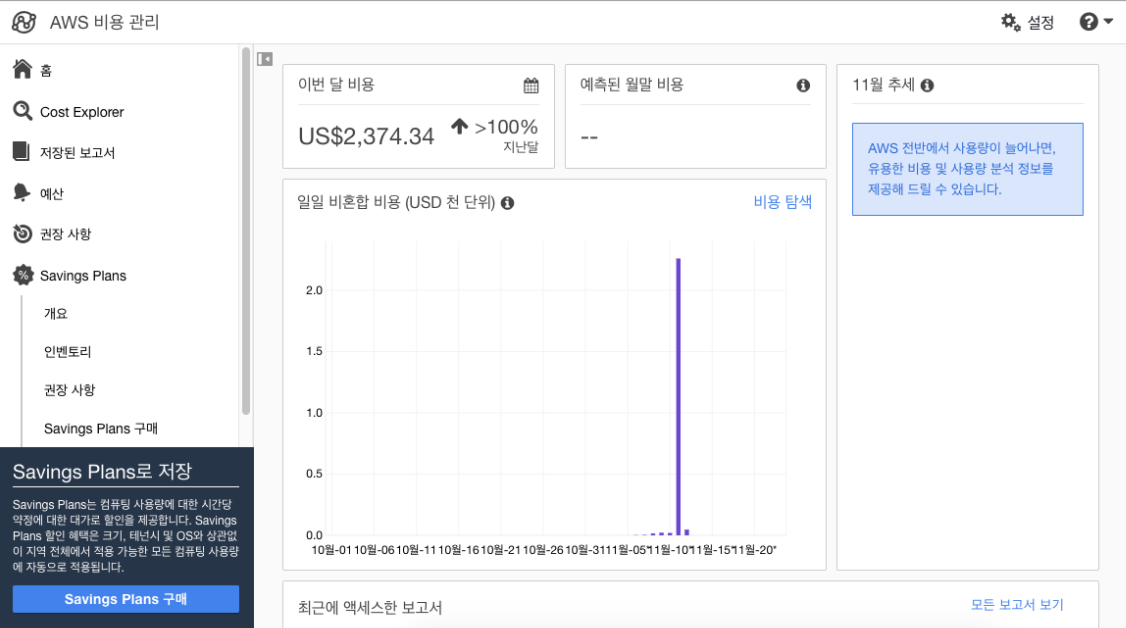Click the calendar icon in 이번 달 비용 card
Viewport: 1126px width, 628px height.
pyautogui.click(x=531, y=85)
